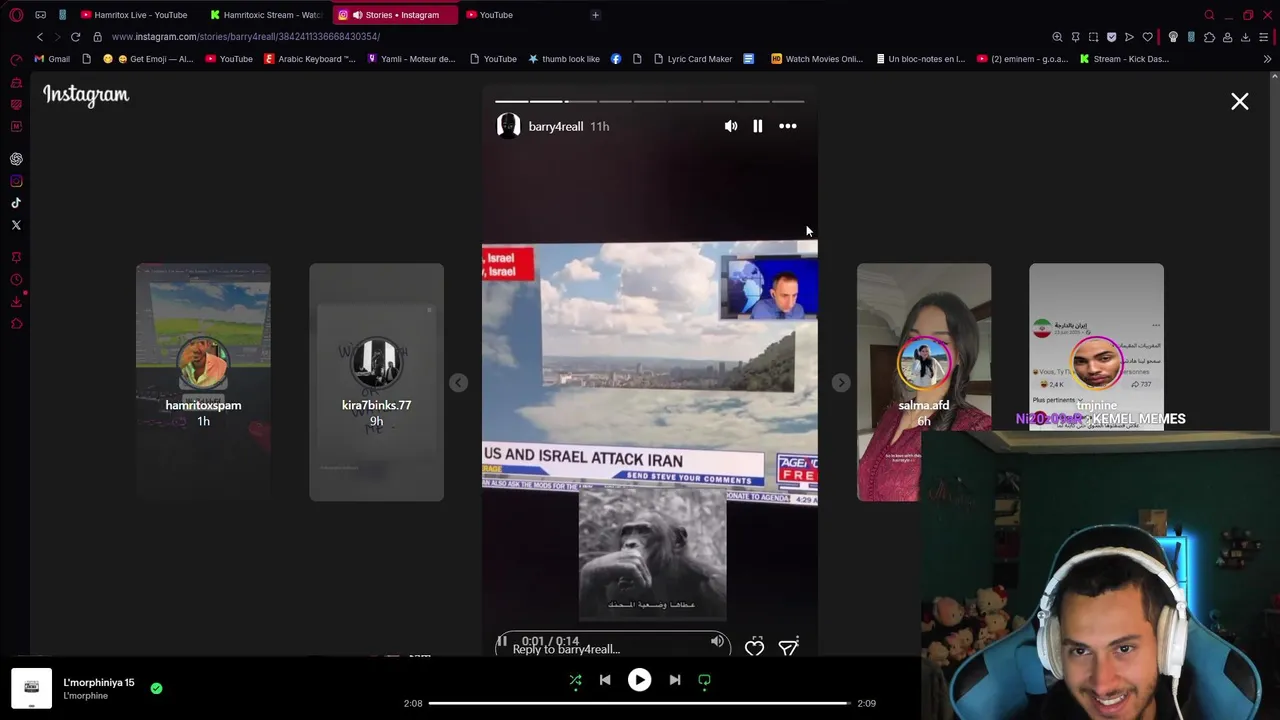Click the green saved-to-library checkmark
The width and height of the screenshot is (1280, 720).
pos(156,688)
